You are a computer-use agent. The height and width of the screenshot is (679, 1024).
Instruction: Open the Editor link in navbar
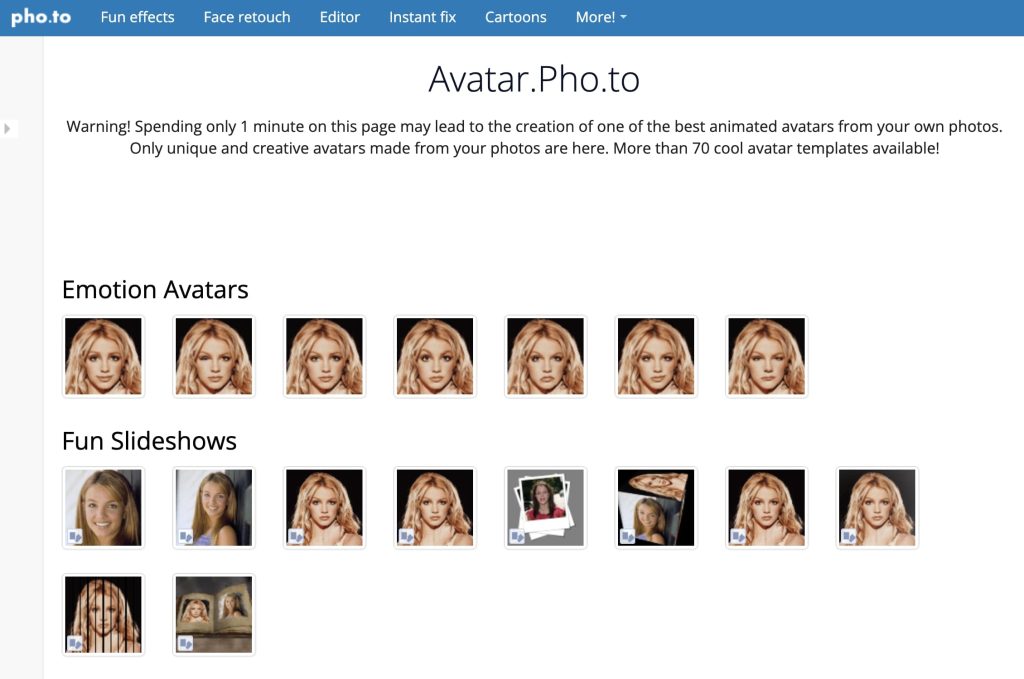coord(340,17)
